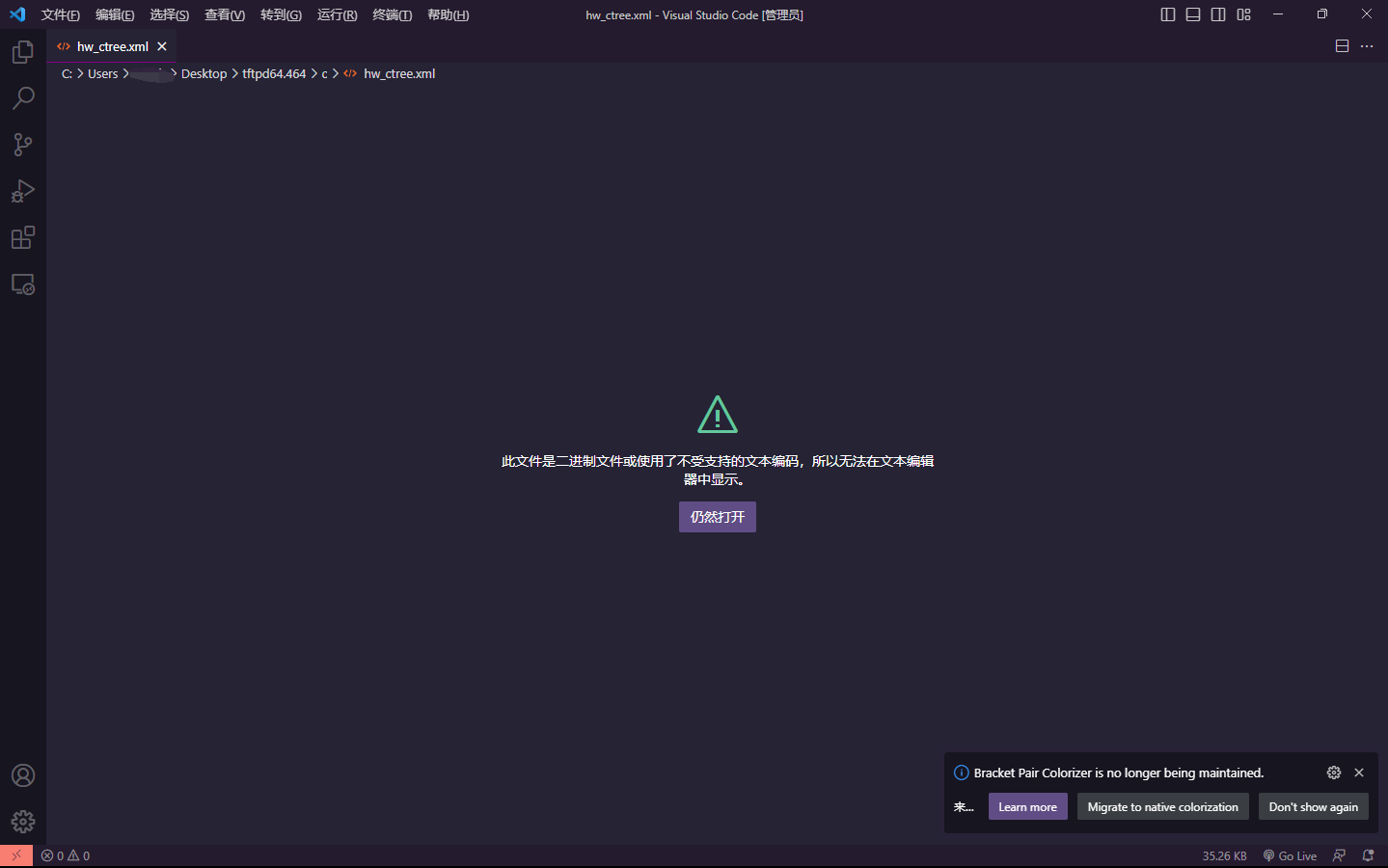Expand the Desktop breadcrumb segment

coord(204,73)
